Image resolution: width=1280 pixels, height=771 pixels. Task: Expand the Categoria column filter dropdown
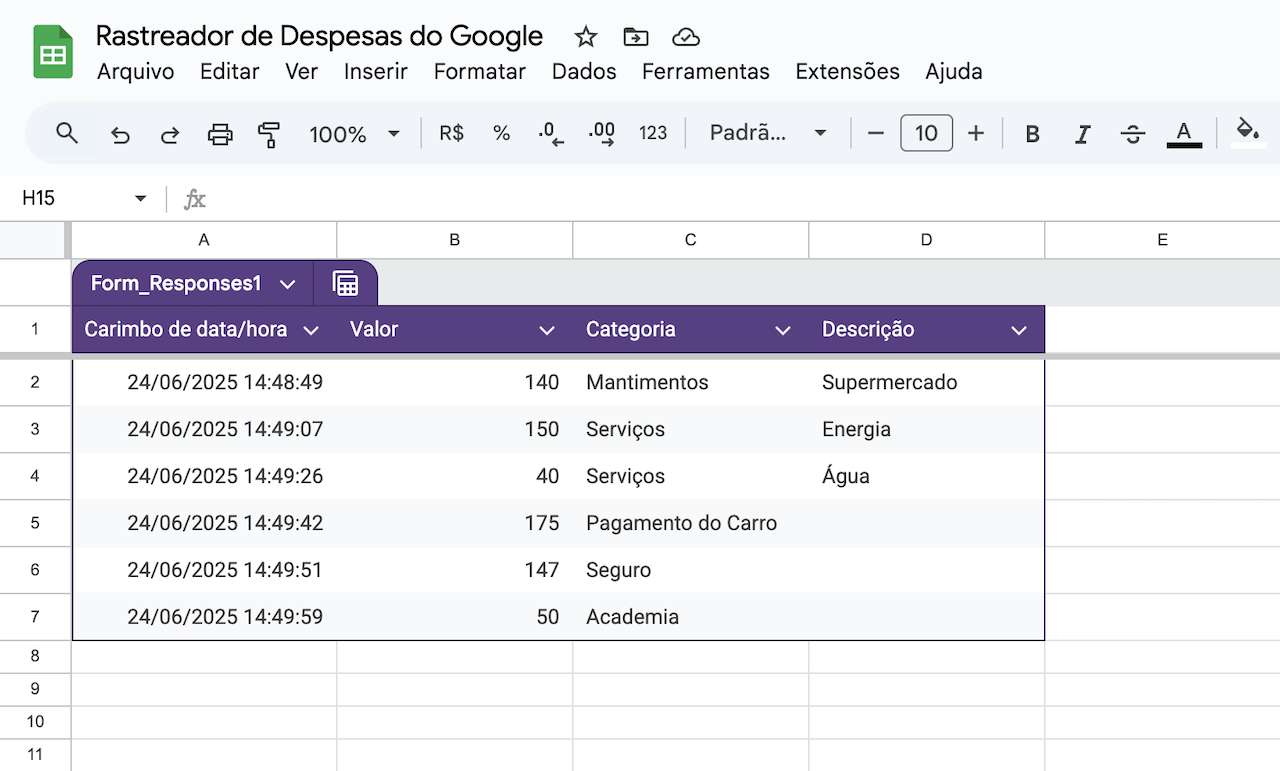783,330
